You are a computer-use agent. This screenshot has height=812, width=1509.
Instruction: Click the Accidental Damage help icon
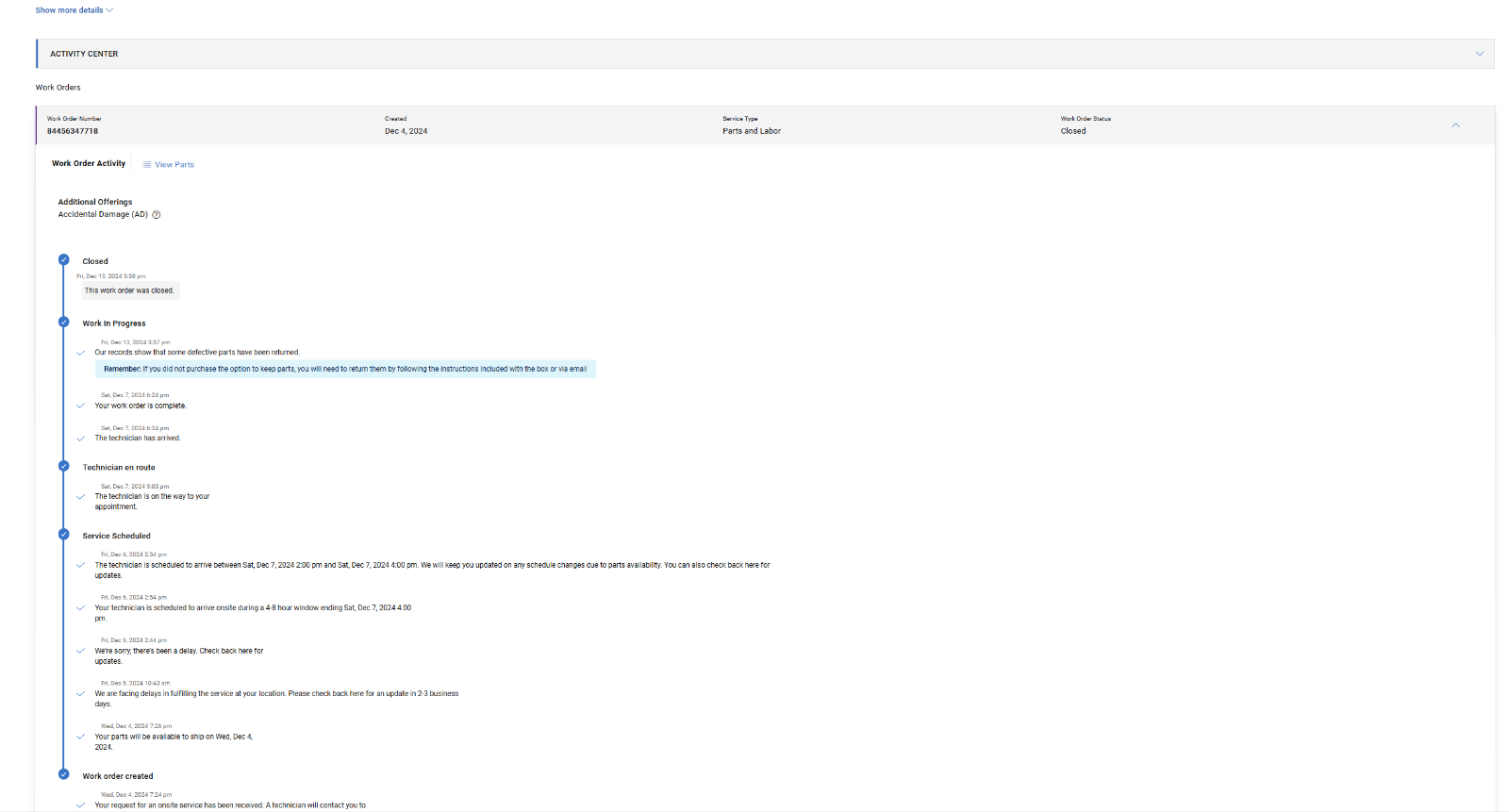click(157, 215)
